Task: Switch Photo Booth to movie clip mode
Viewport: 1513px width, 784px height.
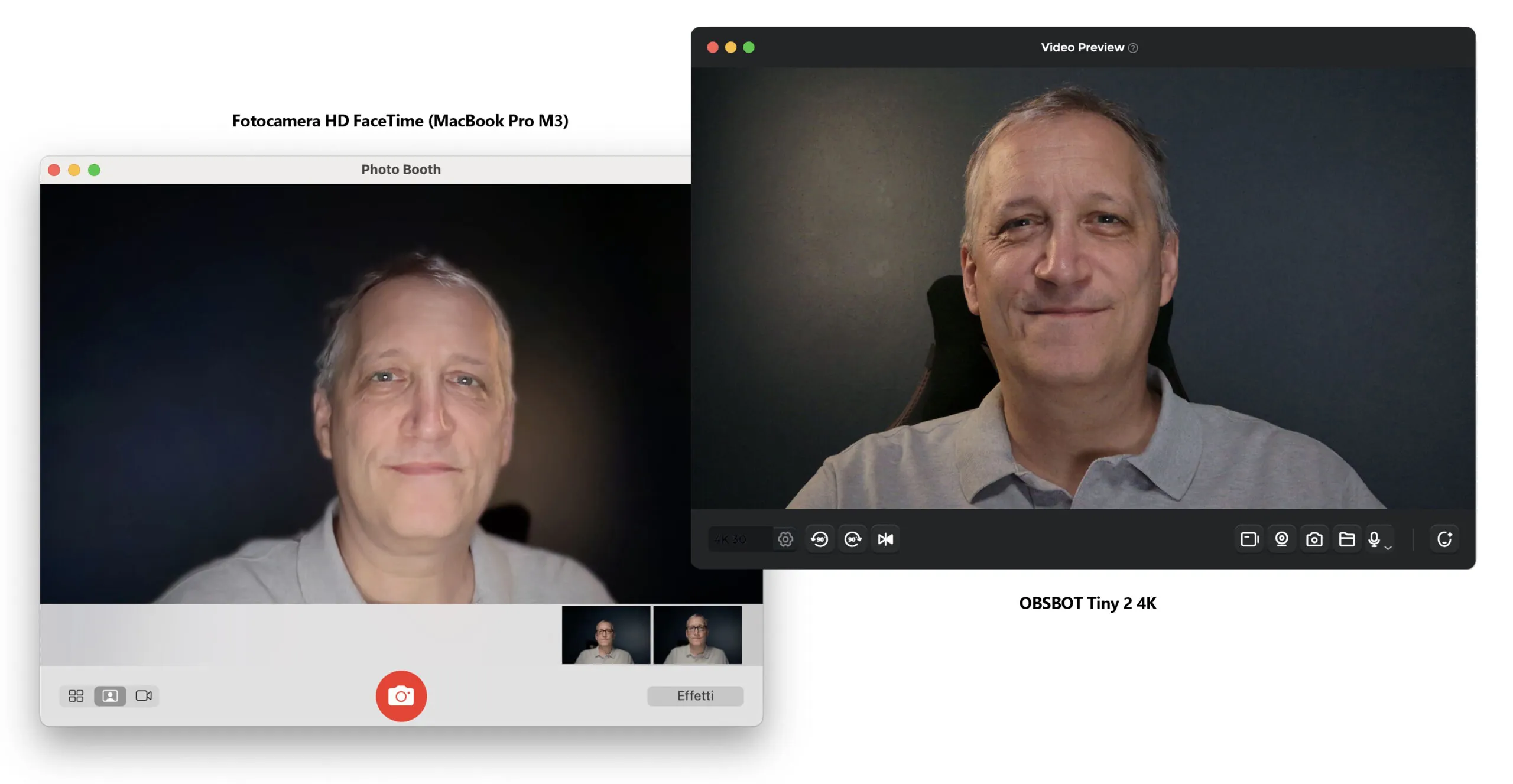Action: pos(144,695)
